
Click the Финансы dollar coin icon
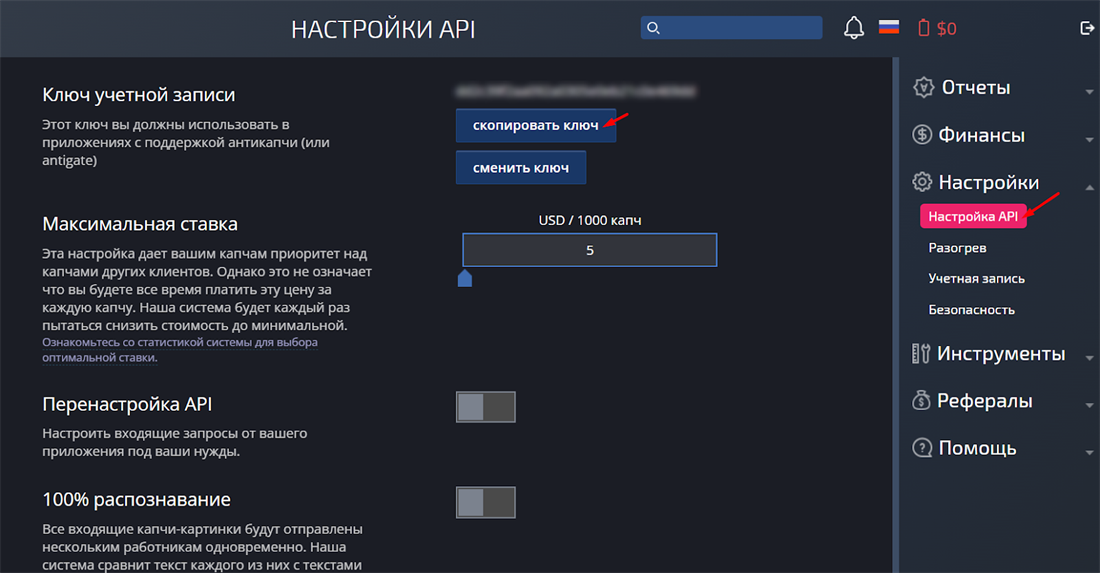point(922,134)
